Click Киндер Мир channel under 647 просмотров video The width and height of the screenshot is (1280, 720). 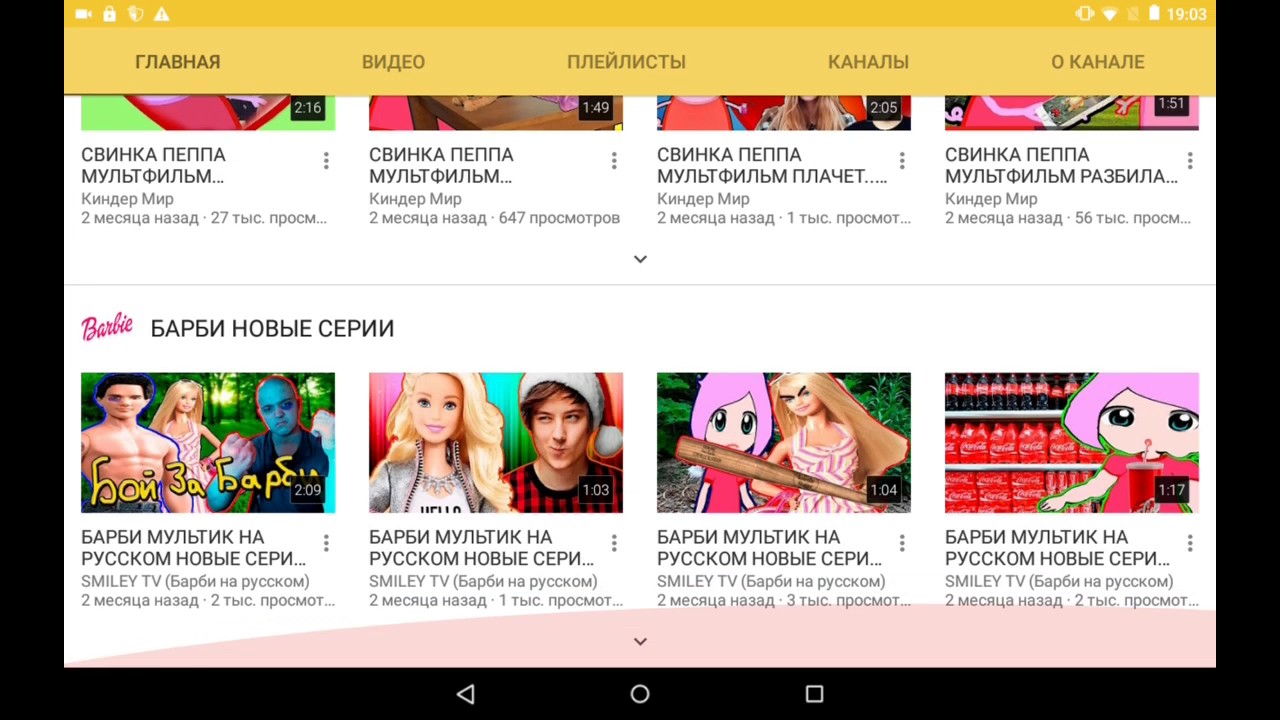[415, 199]
